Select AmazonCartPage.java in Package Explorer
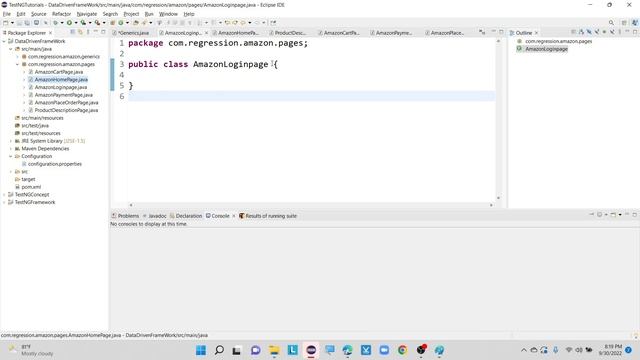The width and height of the screenshot is (640, 360). (x=58, y=72)
